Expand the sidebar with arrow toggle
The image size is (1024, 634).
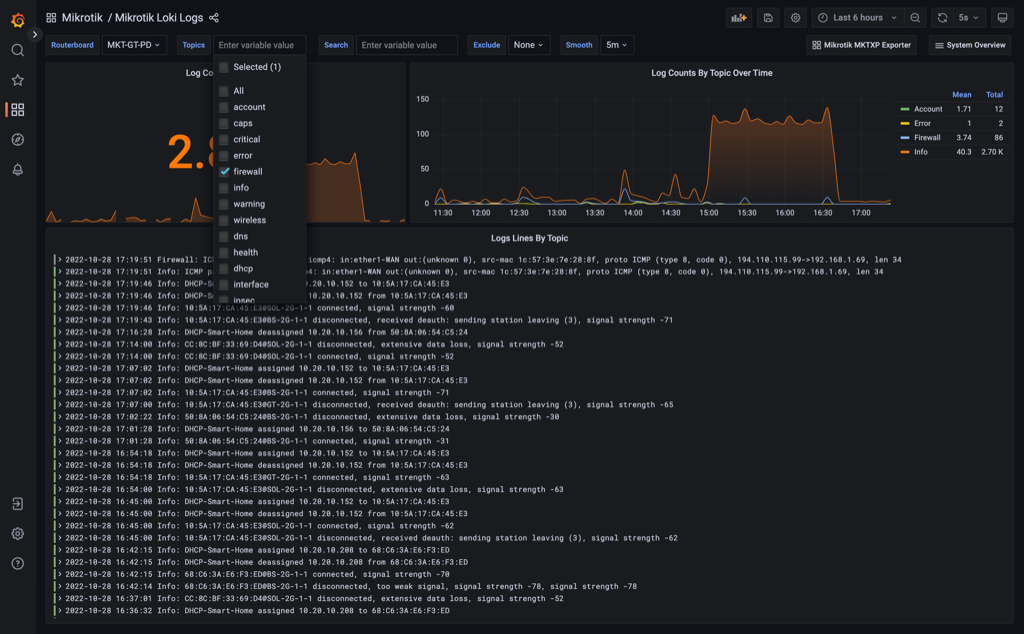tap(35, 34)
